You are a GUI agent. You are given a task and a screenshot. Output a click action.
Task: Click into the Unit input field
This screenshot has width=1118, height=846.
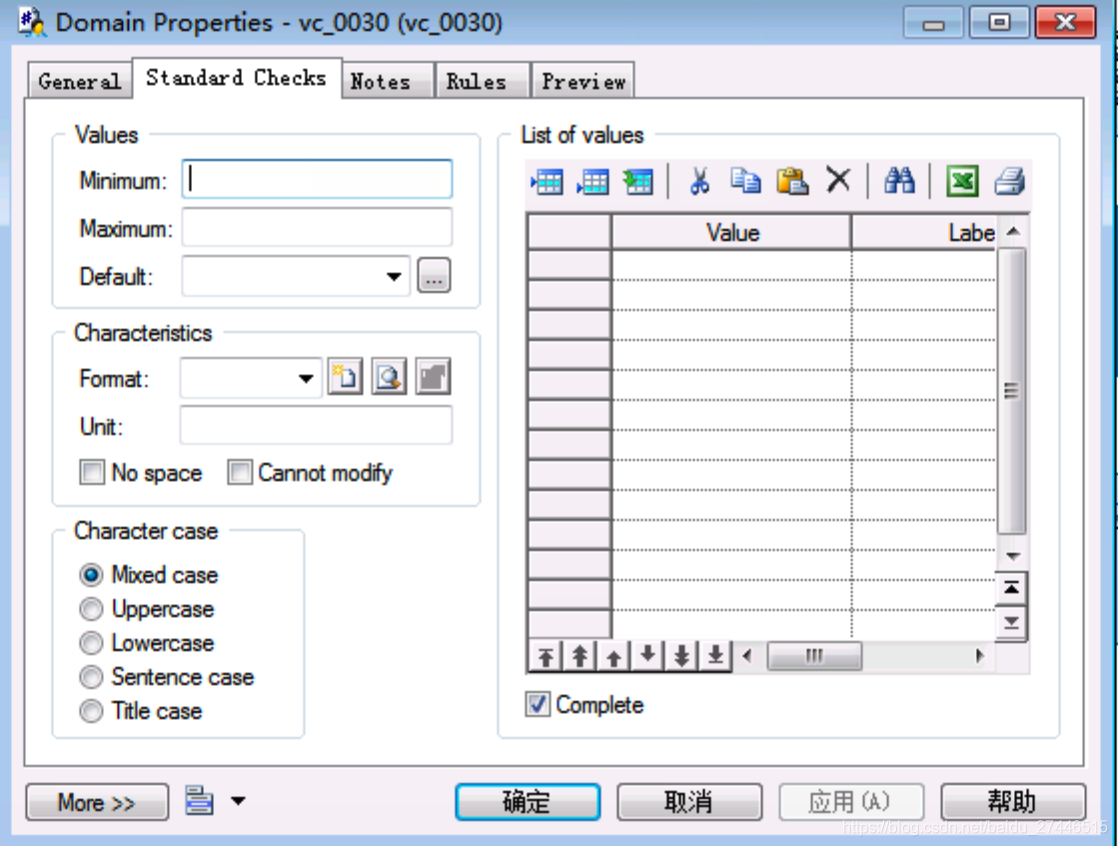coord(316,425)
